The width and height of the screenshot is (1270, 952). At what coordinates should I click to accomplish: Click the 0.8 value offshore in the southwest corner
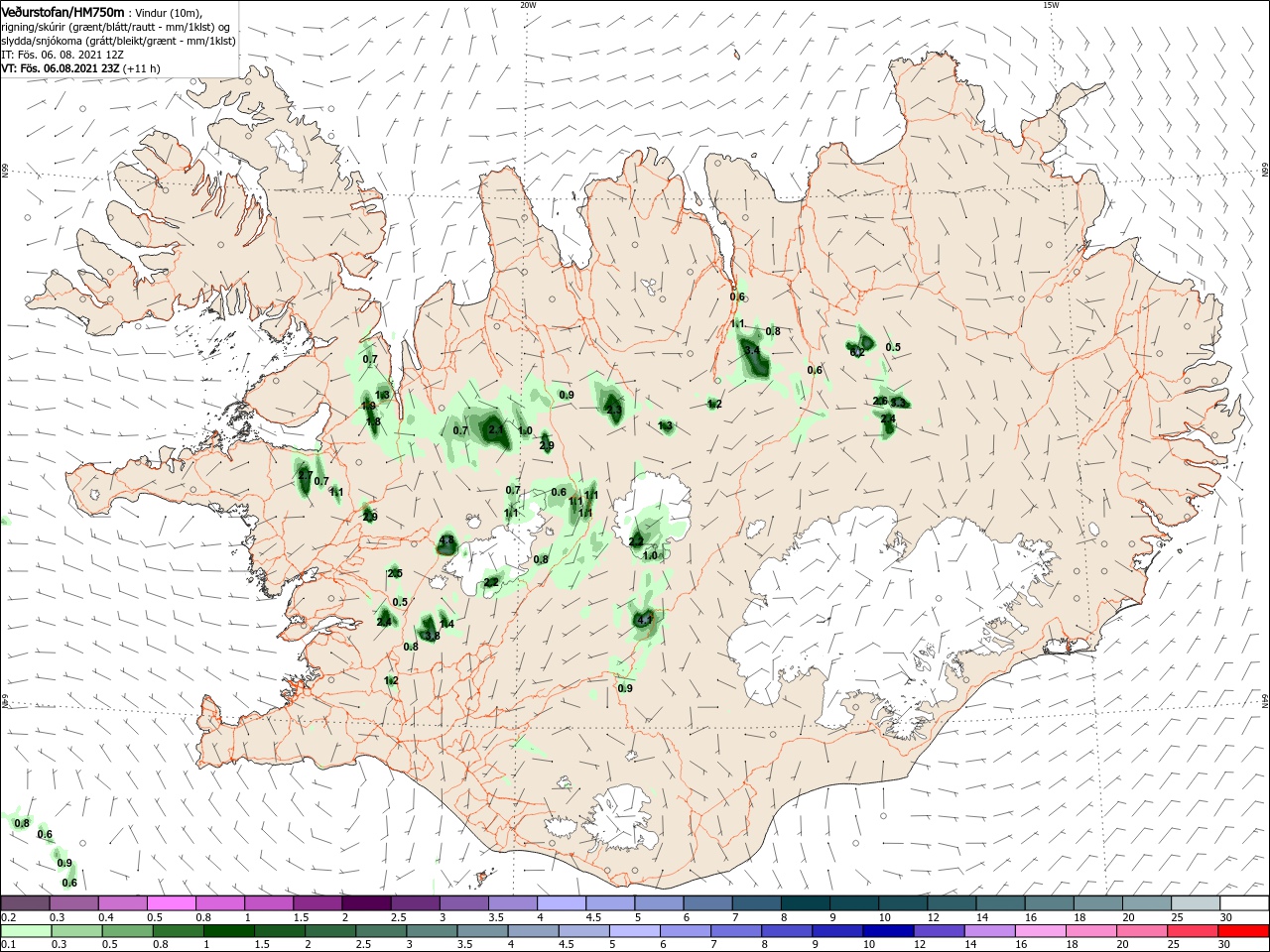[22, 824]
